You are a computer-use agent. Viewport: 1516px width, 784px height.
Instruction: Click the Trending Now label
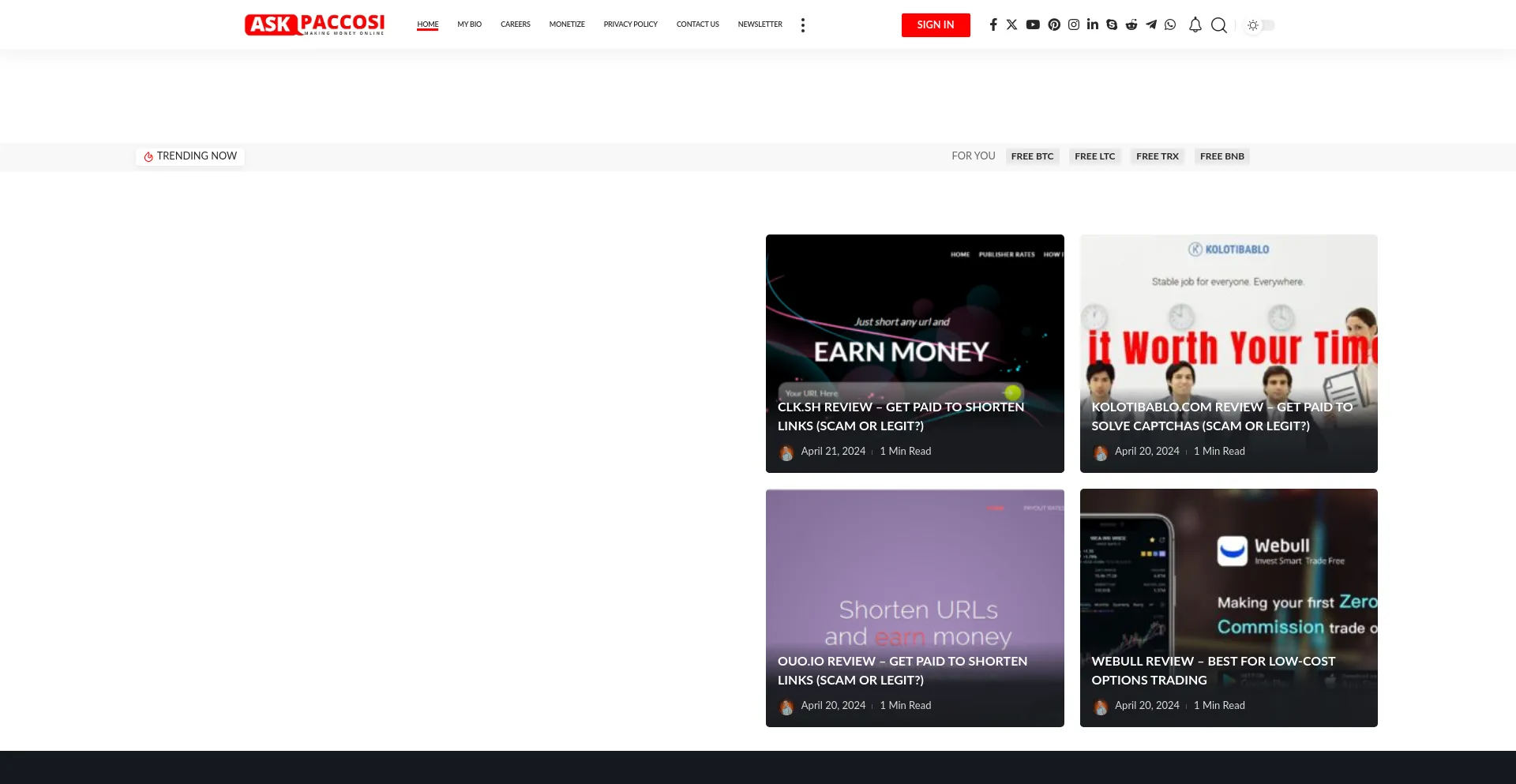pos(197,156)
